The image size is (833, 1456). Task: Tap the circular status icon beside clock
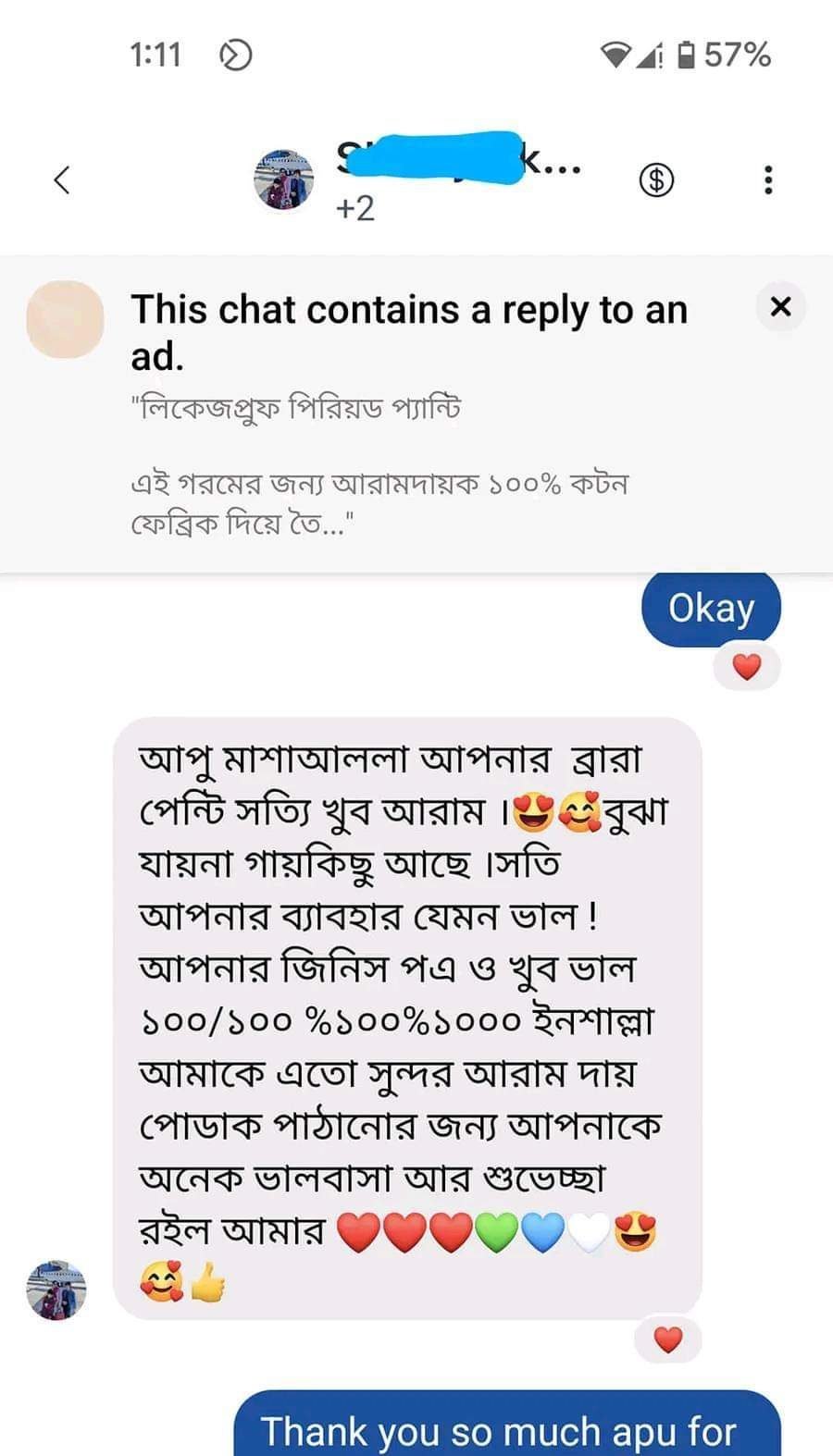click(x=235, y=56)
